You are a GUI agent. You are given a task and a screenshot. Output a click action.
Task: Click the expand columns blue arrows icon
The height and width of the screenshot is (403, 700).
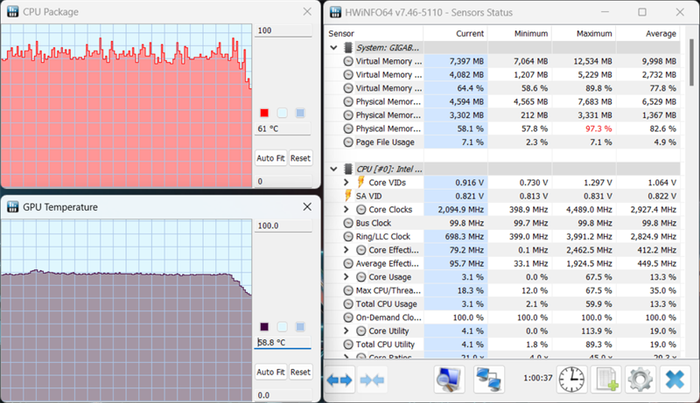click(340, 380)
